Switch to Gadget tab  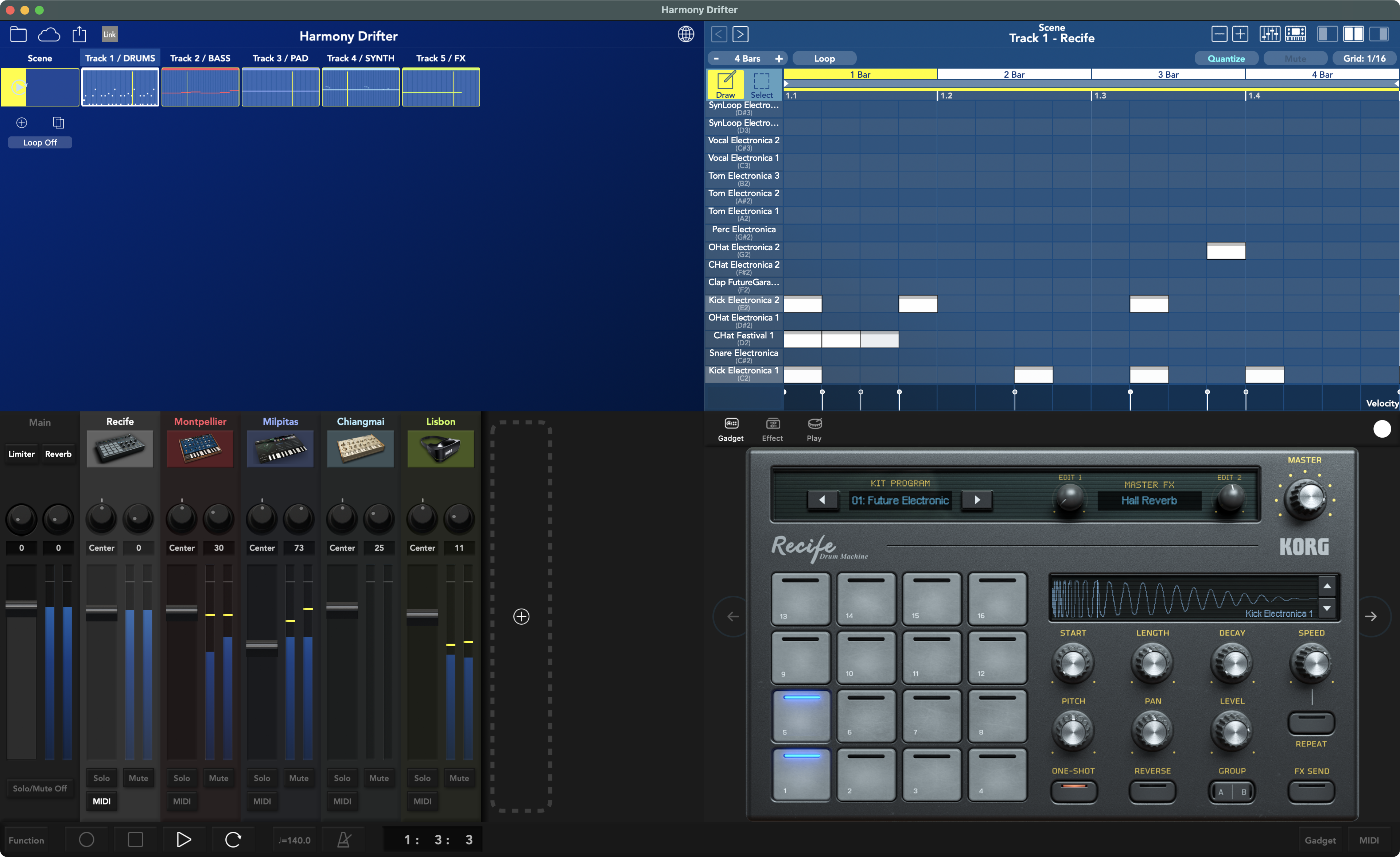(x=730, y=430)
